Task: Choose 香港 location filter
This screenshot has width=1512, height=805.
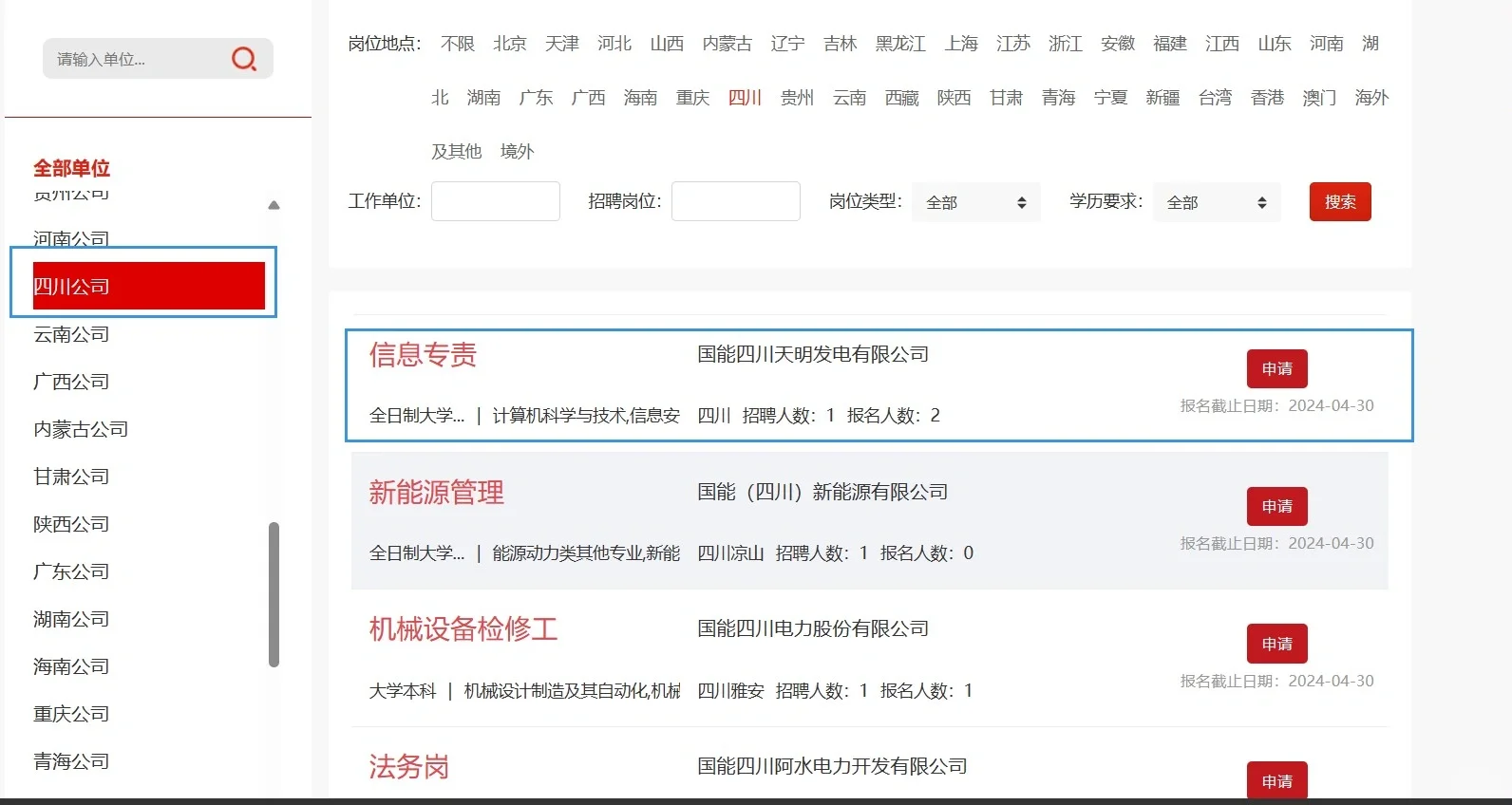Action: tap(1268, 98)
